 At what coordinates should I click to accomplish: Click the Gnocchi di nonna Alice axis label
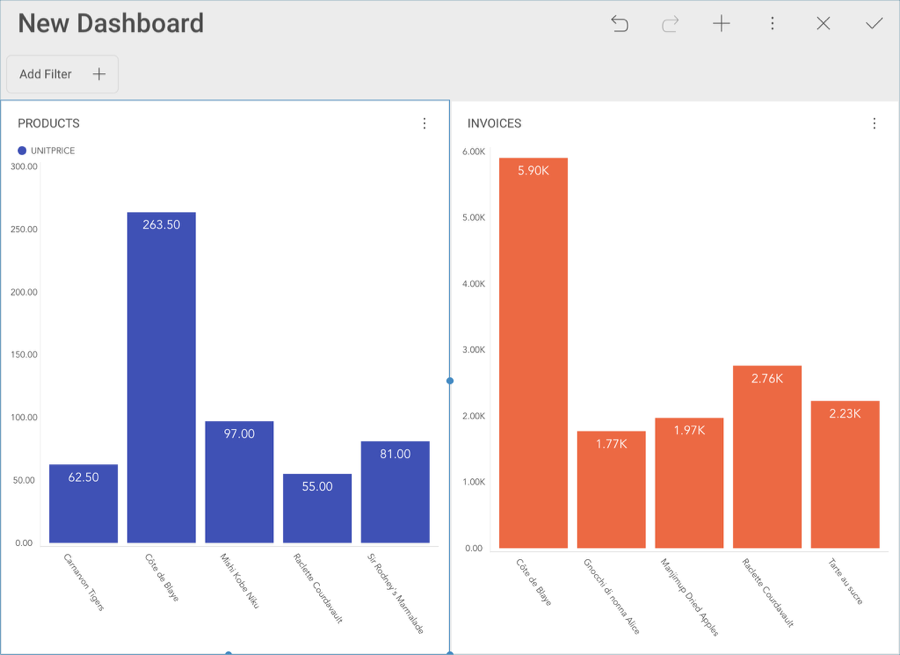[611, 596]
